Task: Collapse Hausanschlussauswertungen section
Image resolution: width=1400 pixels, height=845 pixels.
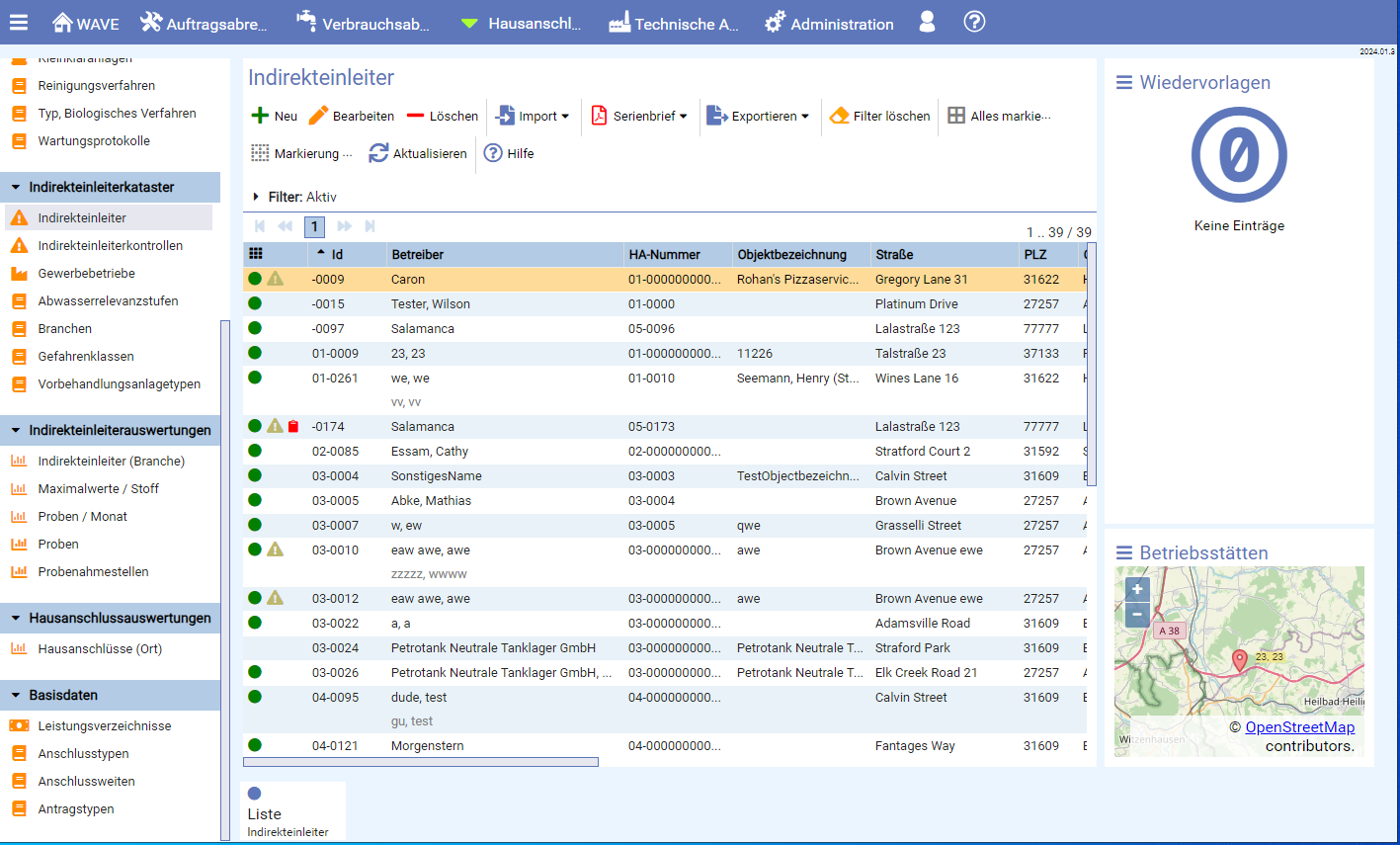Action: (110, 618)
